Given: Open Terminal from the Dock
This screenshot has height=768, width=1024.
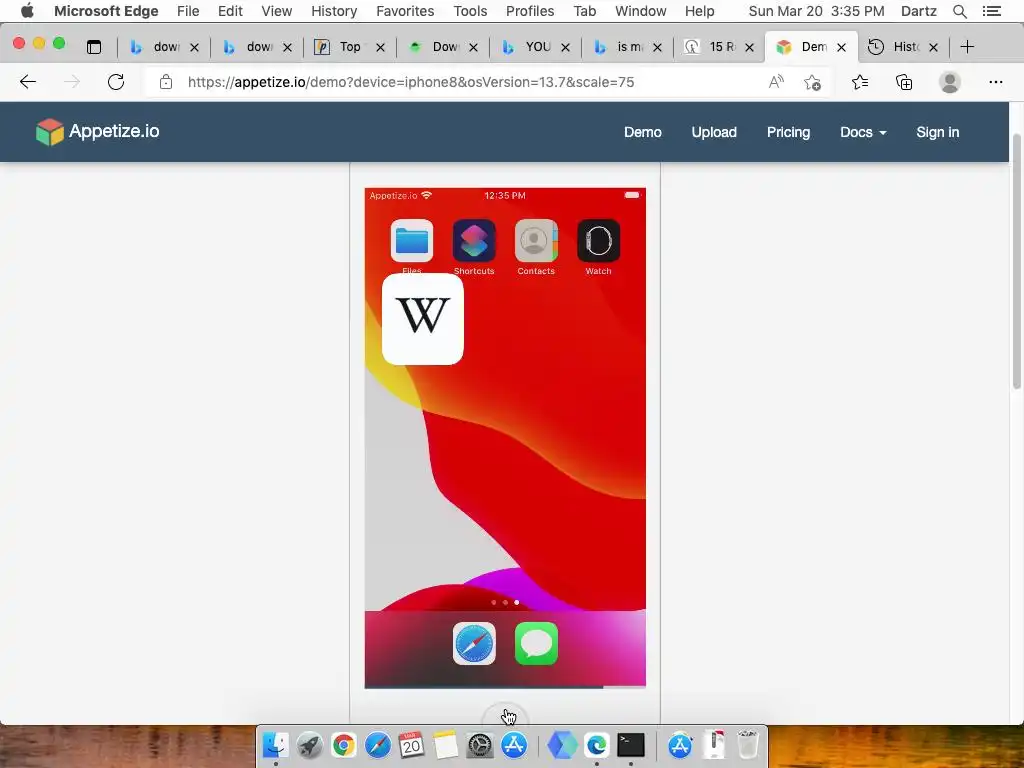Looking at the screenshot, I should click(x=631, y=744).
